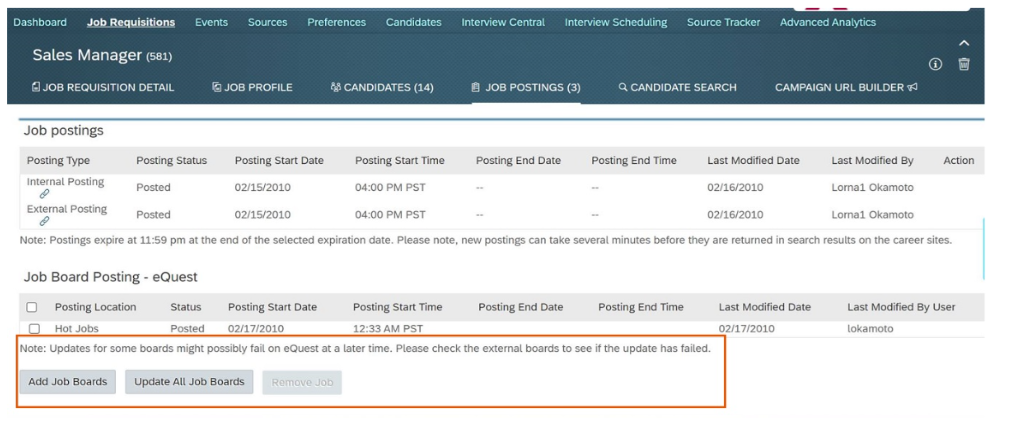This screenshot has width=1025, height=435.
Task: Click the 12:33 AM PST start time
Action: pos(389,328)
